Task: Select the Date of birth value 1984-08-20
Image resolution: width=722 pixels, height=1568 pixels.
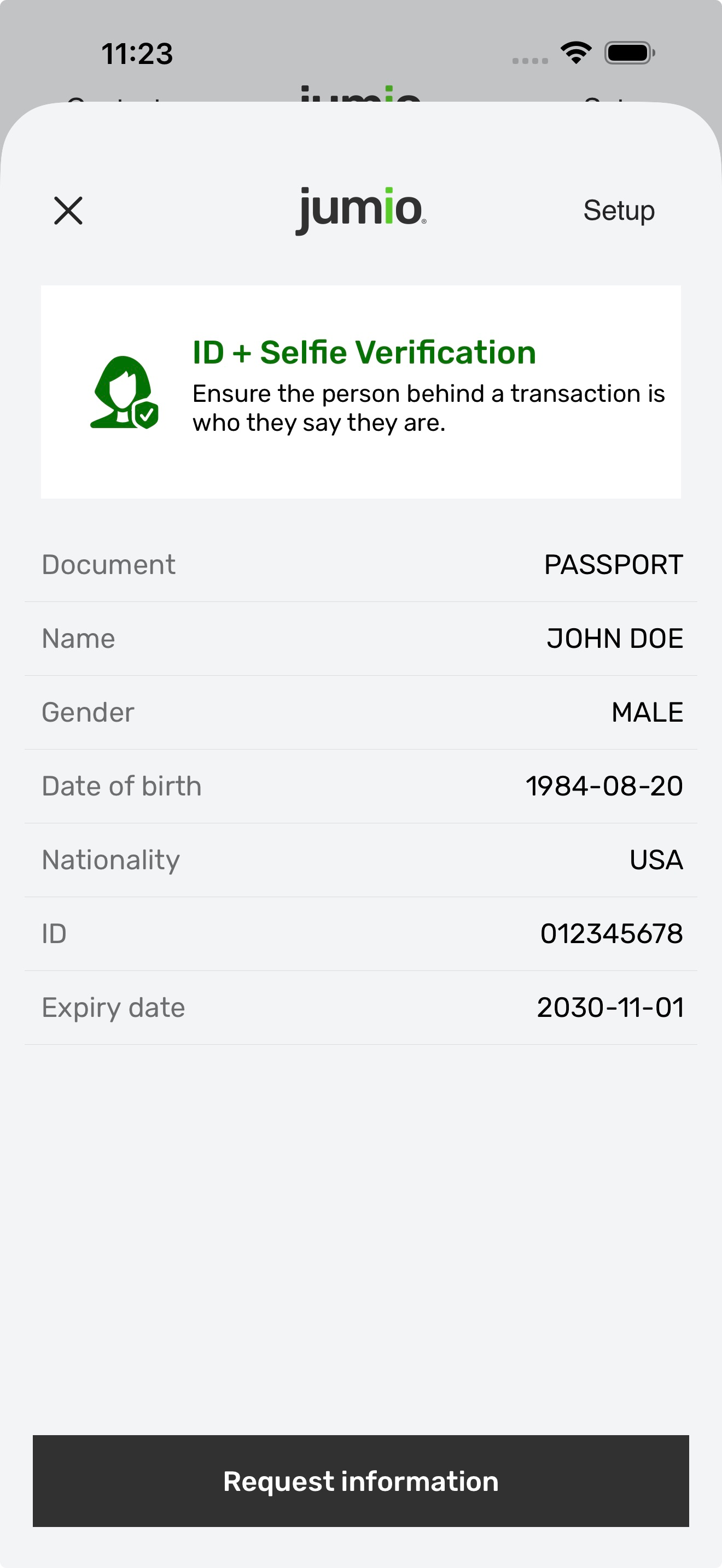Action: (604, 786)
